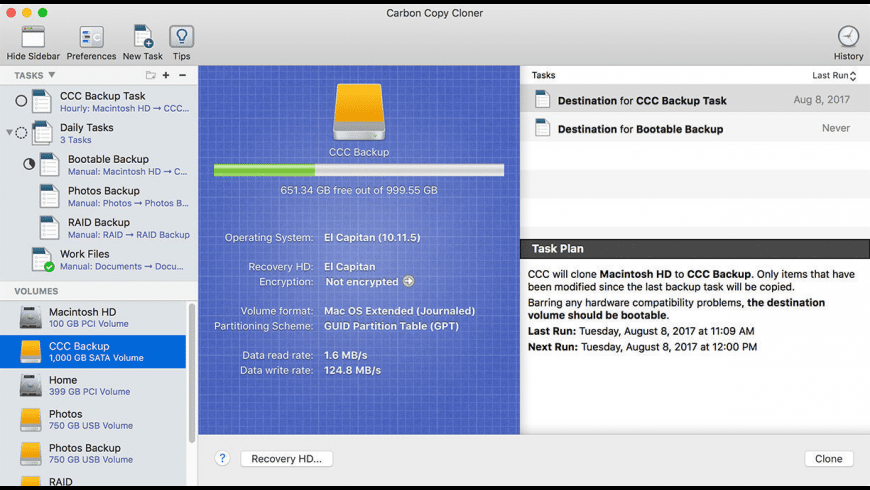Select the Photos Backup task in Tasks list

(99, 196)
